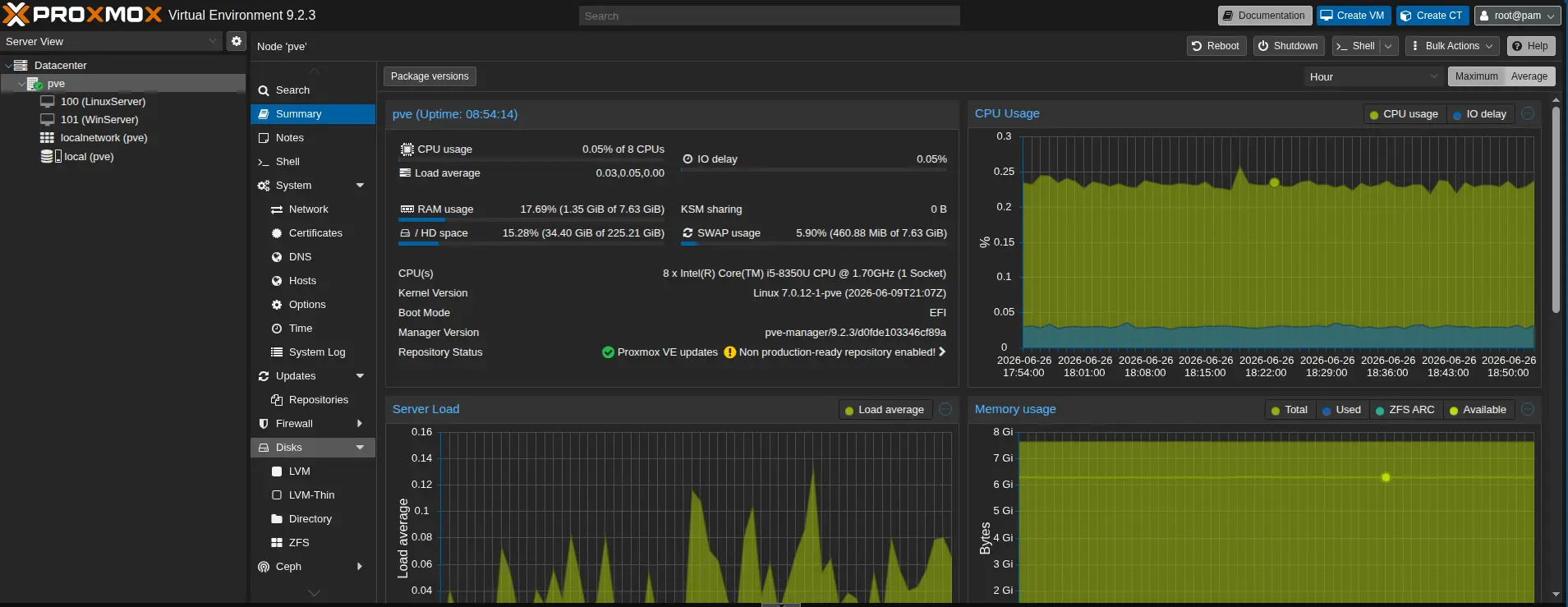This screenshot has width=1568, height=607.
Task: Open LVM disks page
Action: [313, 471]
